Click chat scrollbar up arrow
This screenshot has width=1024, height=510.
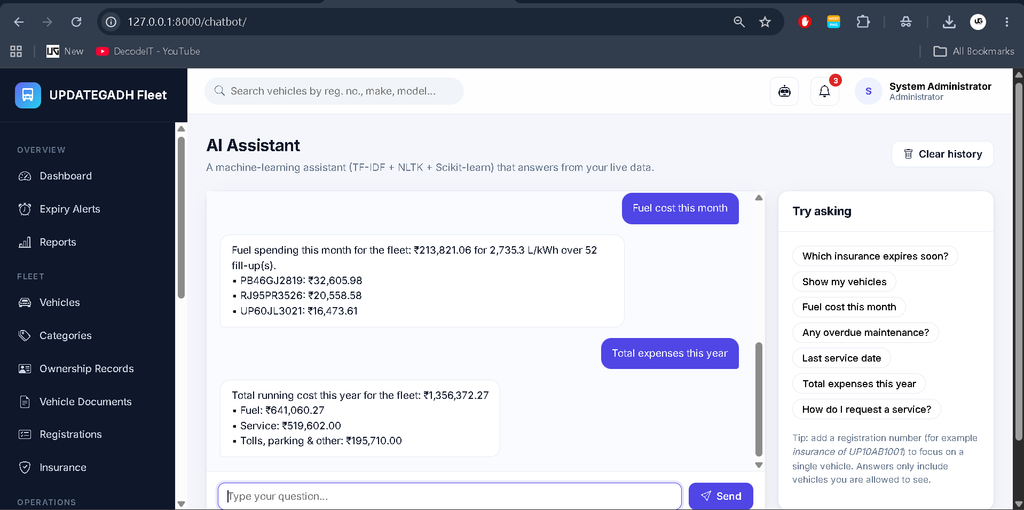(x=759, y=197)
